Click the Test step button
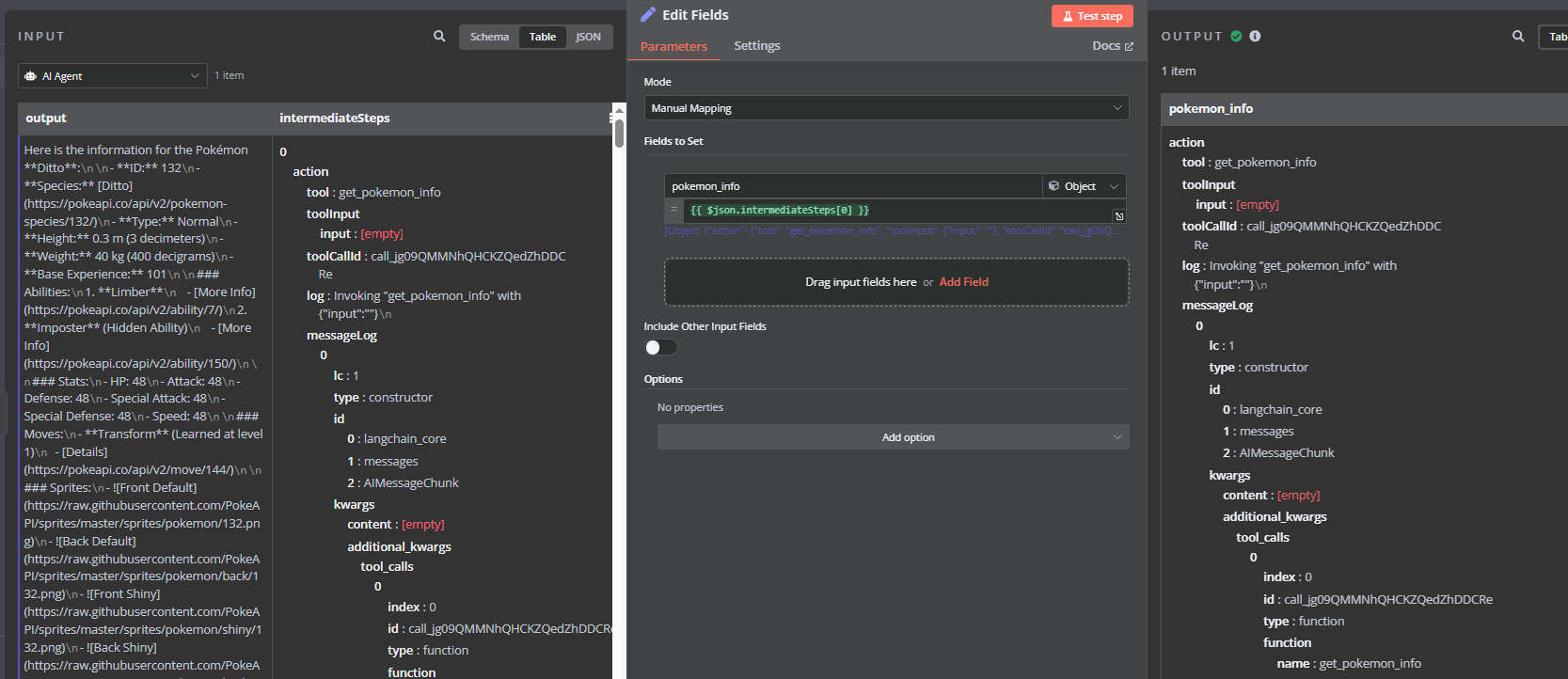 (x=1092, y=16)
